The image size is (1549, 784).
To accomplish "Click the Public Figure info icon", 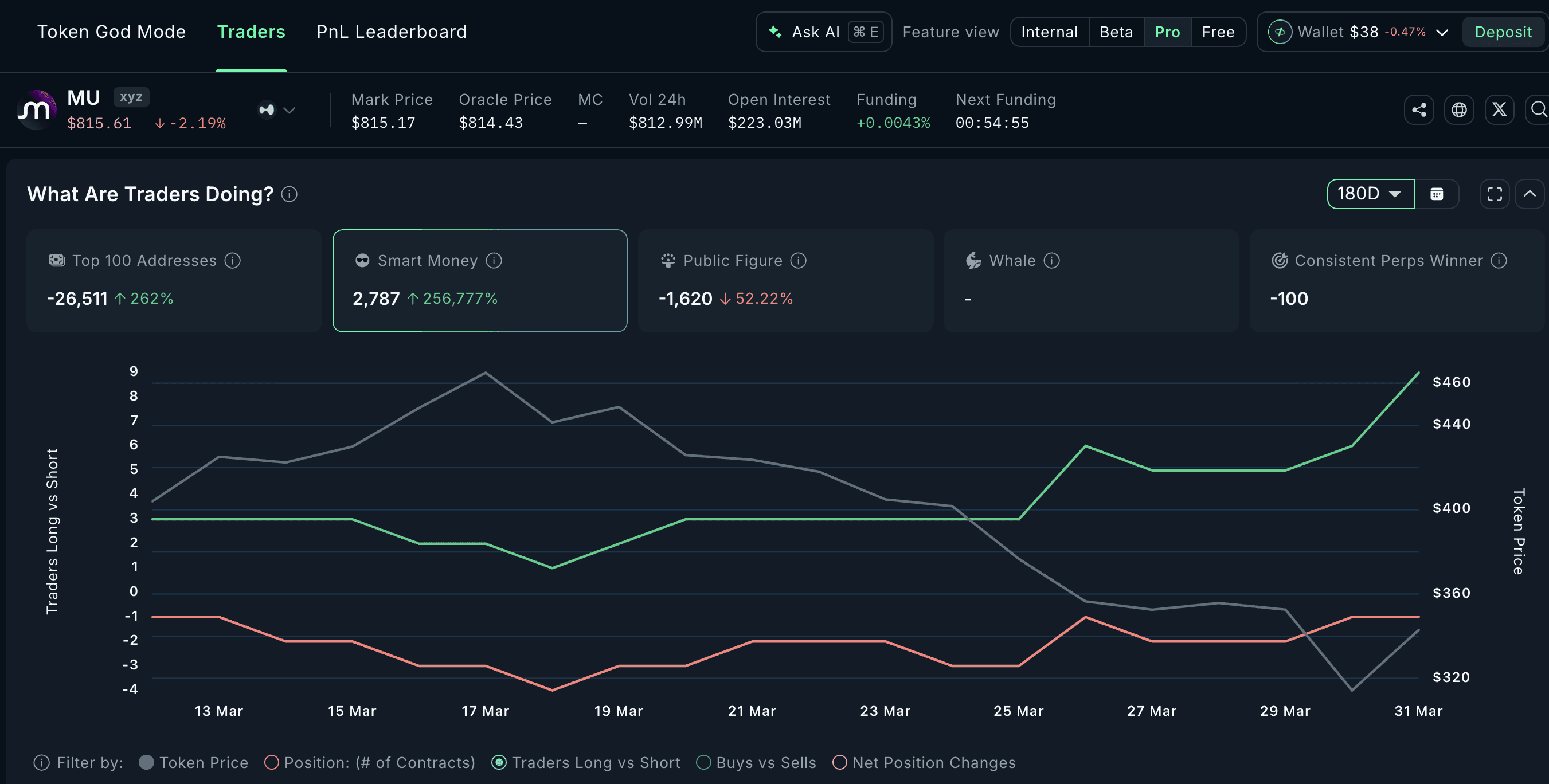I will click(x=798, y=260).
